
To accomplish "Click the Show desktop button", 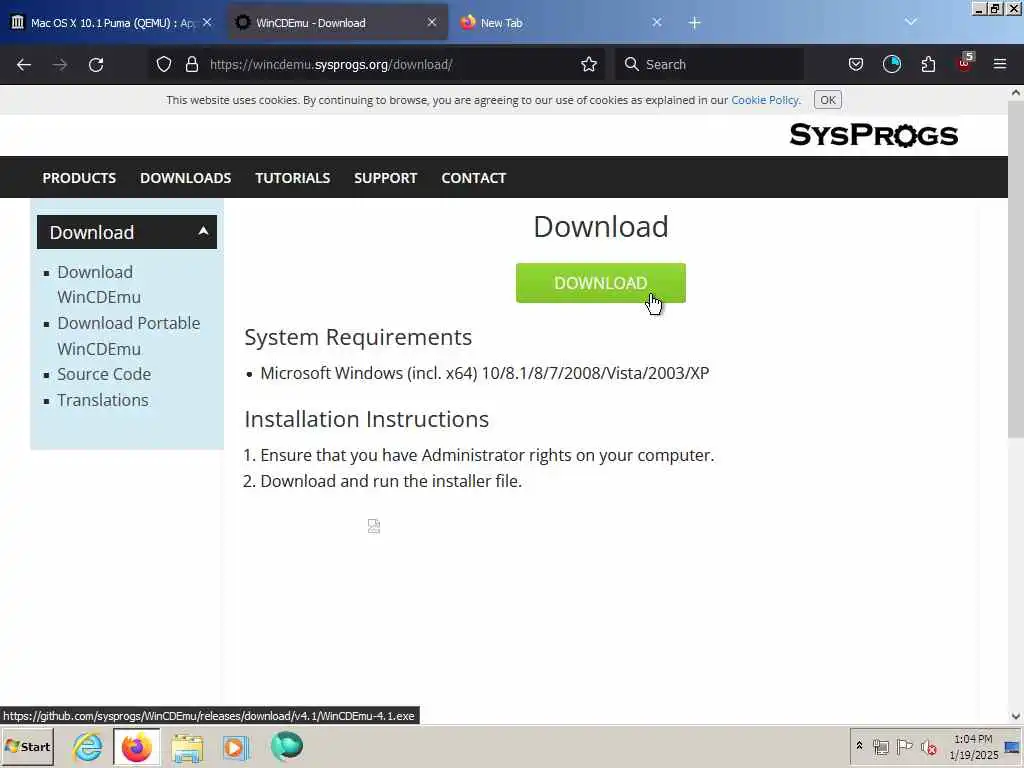I will point(1013,746).
